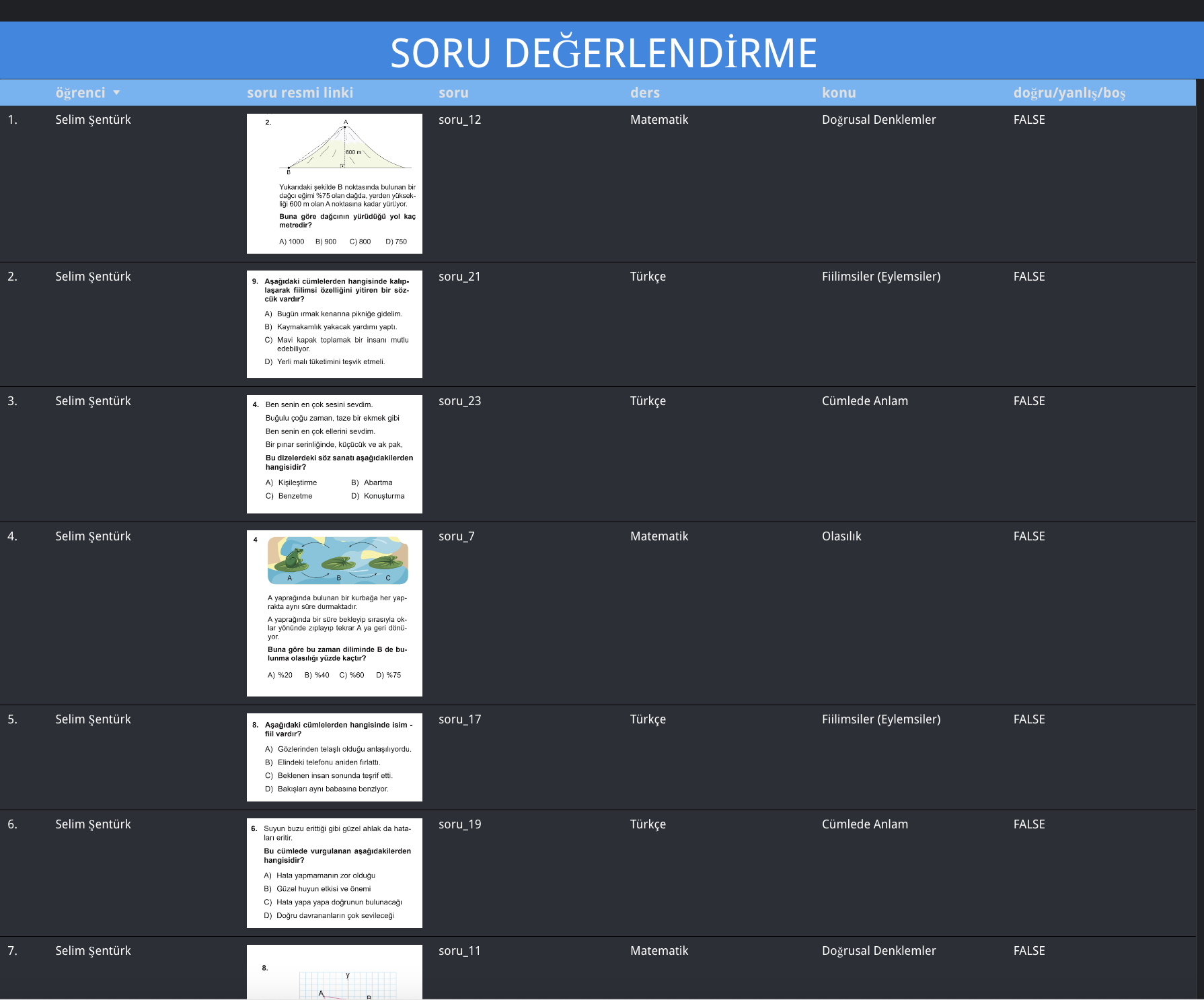Click FALSE in the soru_21 row
This screenshot has width=1204, height=1000.
click(1029, 277)
